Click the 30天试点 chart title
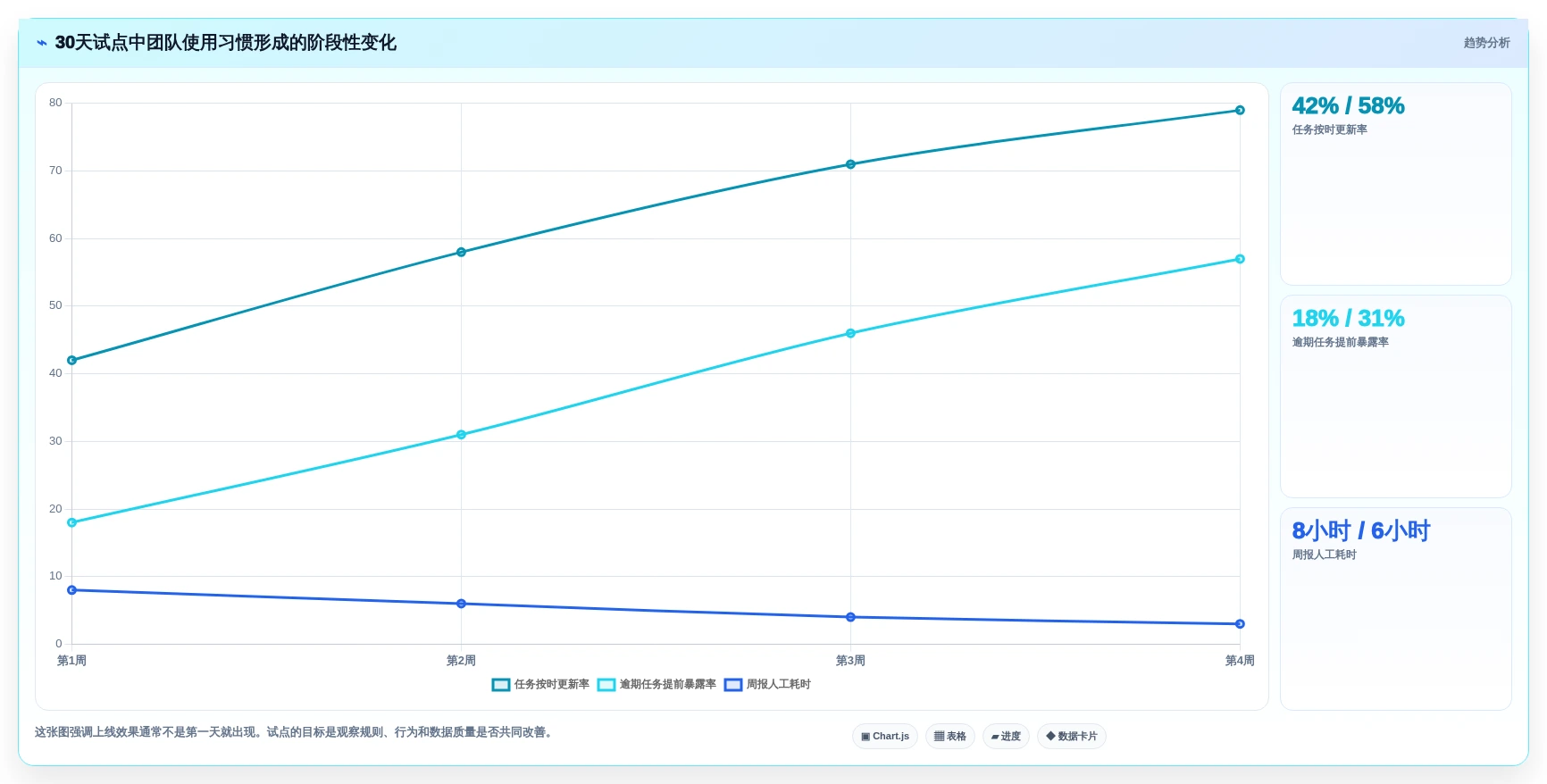This screenshot has height=784, width=1547. pyautogui.click(x=225, y=43)
